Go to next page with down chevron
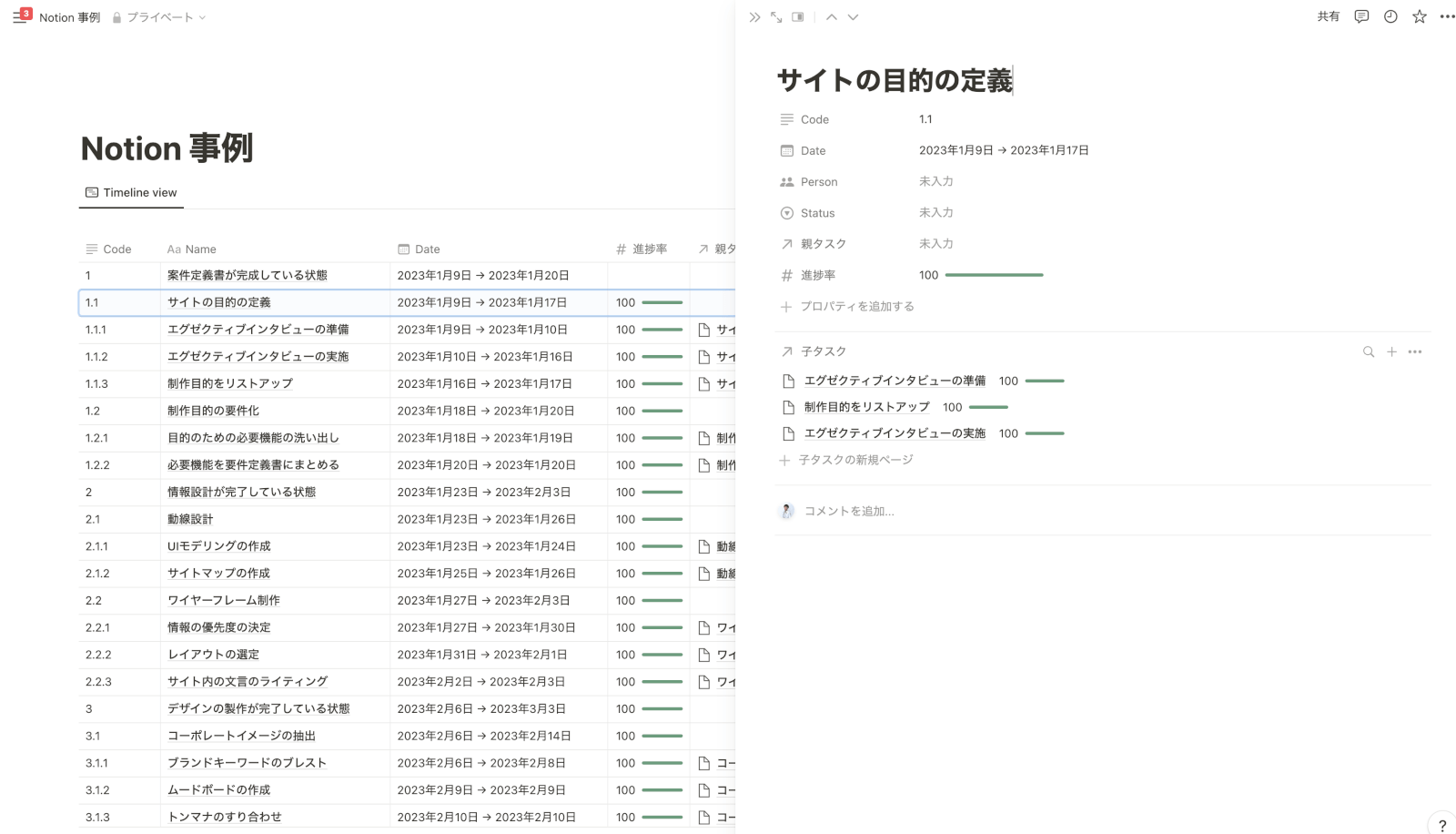The image size is (1456, 834). (853, 17)
